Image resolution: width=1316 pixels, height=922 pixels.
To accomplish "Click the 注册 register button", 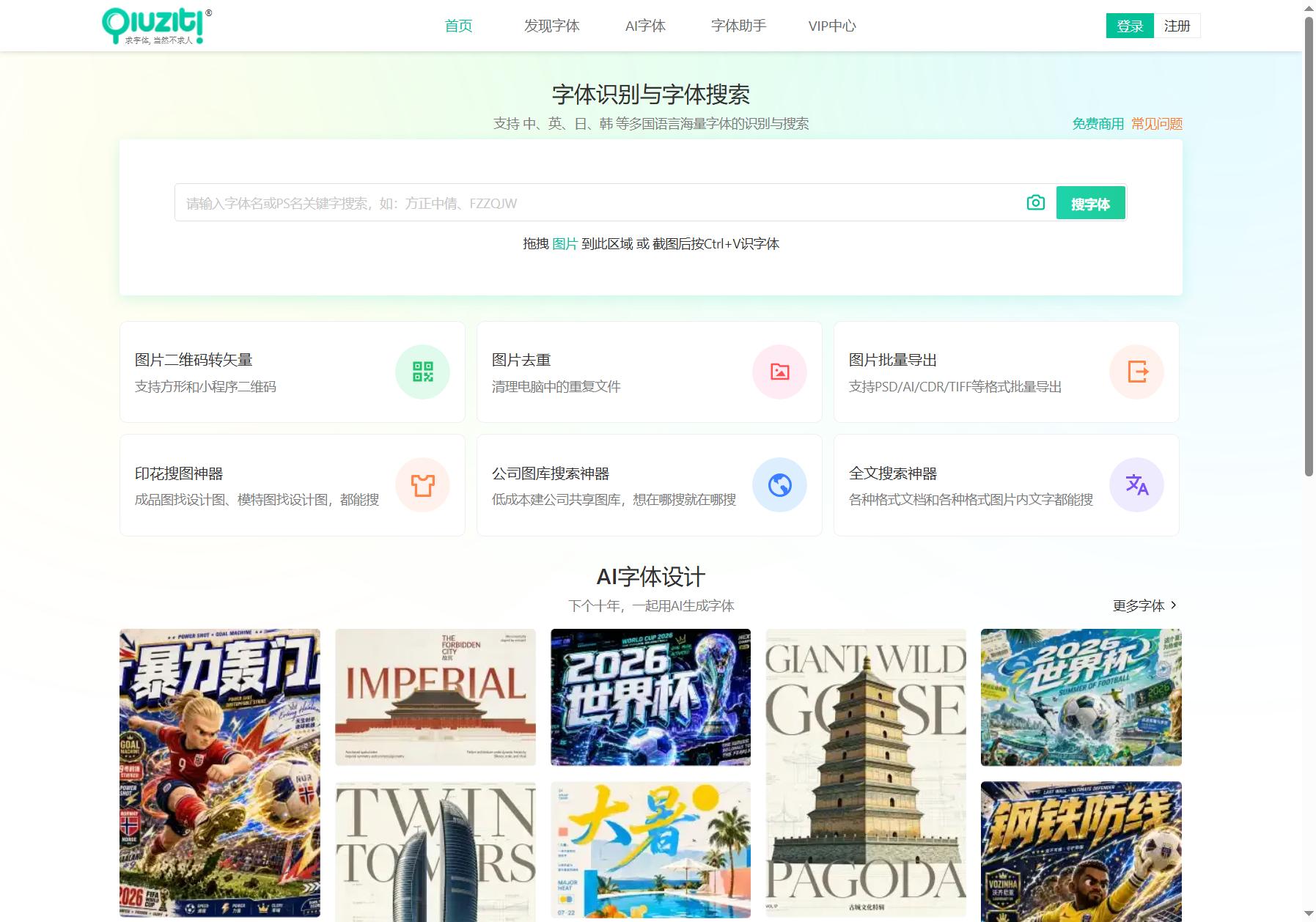I will pos(1177,26).
